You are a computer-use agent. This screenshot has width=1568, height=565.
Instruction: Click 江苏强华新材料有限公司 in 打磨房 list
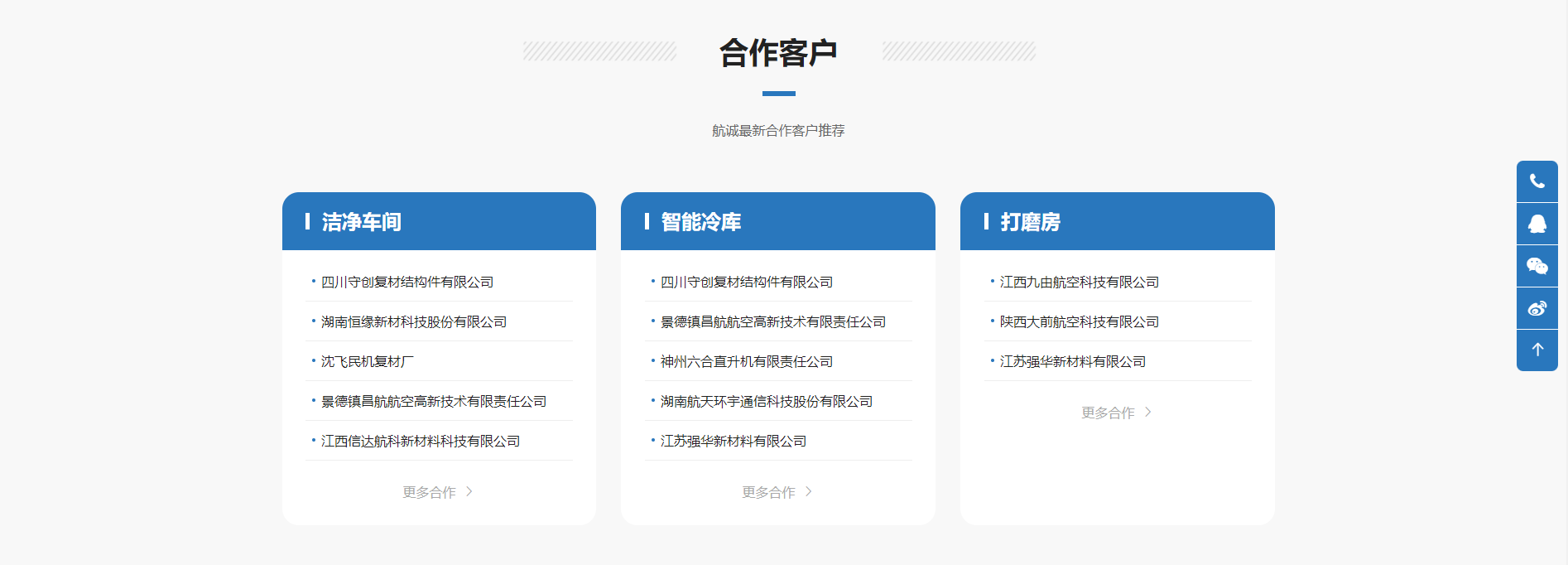1073,362
